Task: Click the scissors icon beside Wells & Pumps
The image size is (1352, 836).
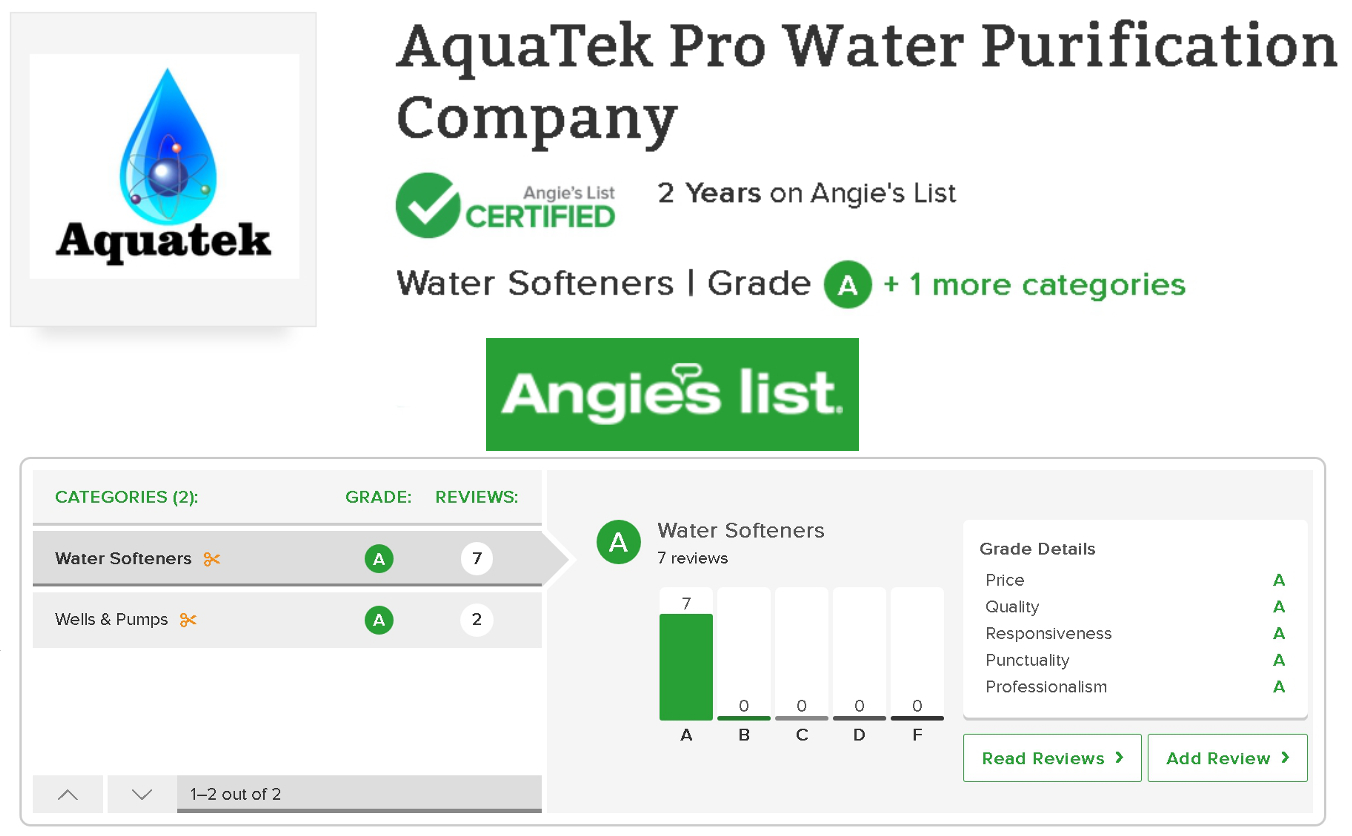Action: click(x=188, y=620)
